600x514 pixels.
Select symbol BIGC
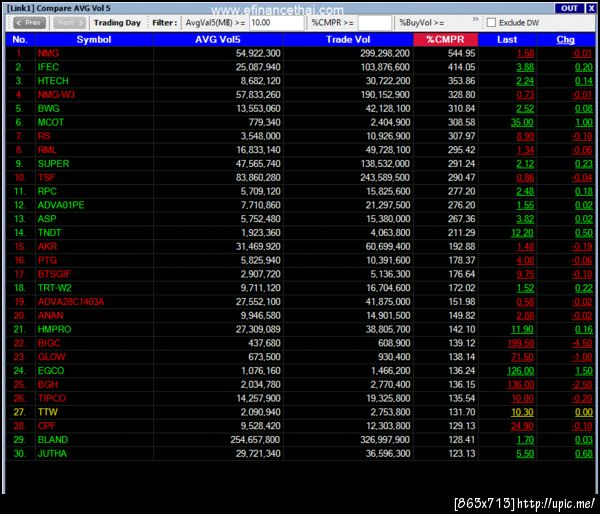[49, 343]
